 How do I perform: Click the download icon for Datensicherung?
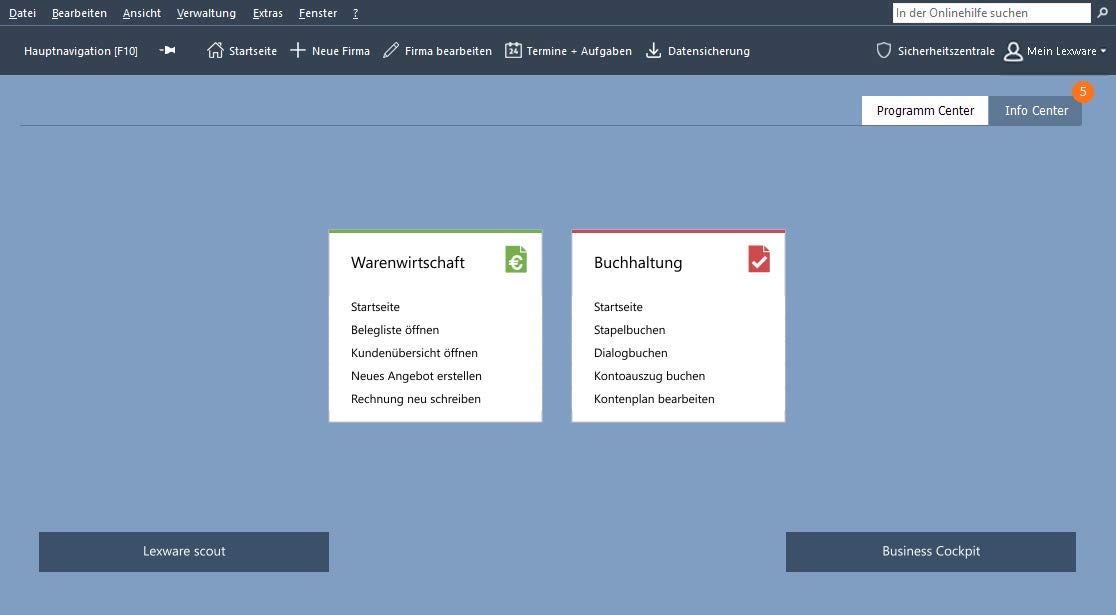(653, 50)
